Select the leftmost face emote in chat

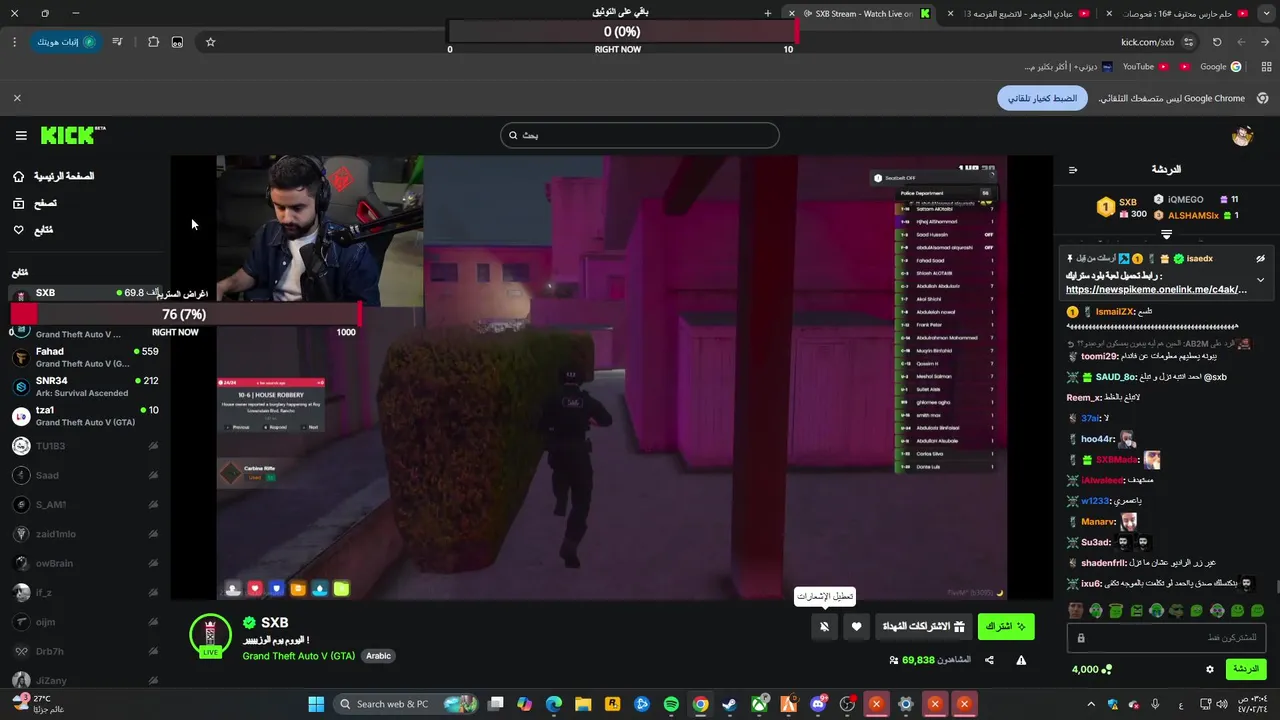point(1075,611)
